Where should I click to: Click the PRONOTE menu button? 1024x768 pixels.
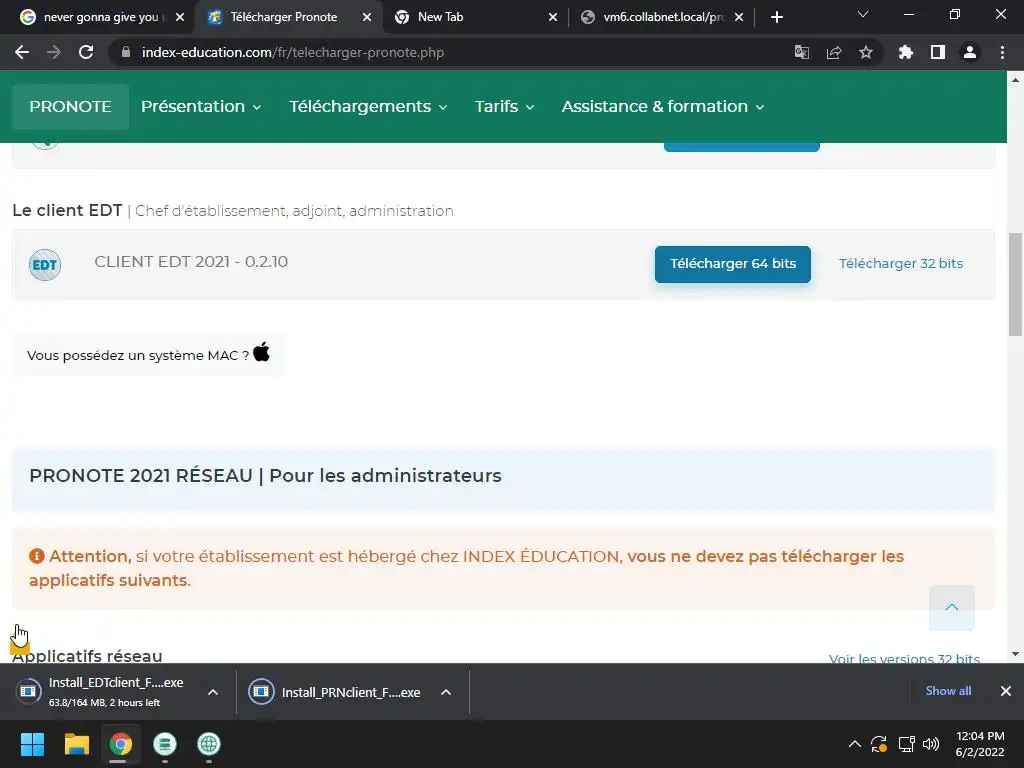coord(71,106)
